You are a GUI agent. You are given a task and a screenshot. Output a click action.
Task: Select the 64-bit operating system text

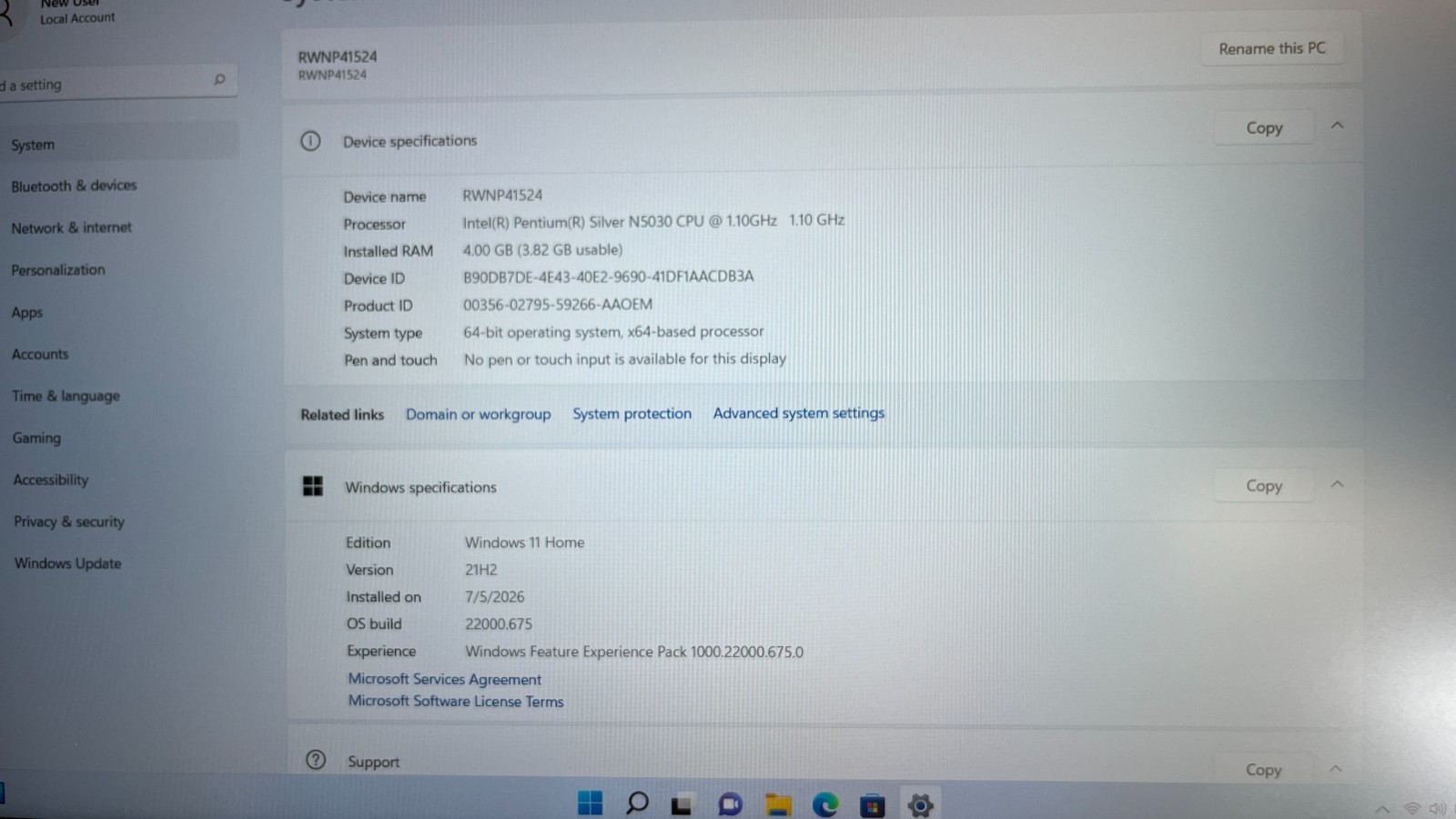click(613, 332)
